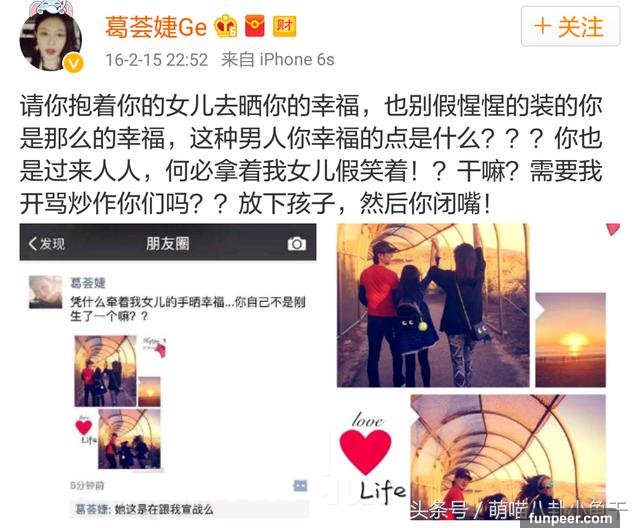640x528 pixels.
Task: Click the red love Life heart graphic
Action: 366,451
